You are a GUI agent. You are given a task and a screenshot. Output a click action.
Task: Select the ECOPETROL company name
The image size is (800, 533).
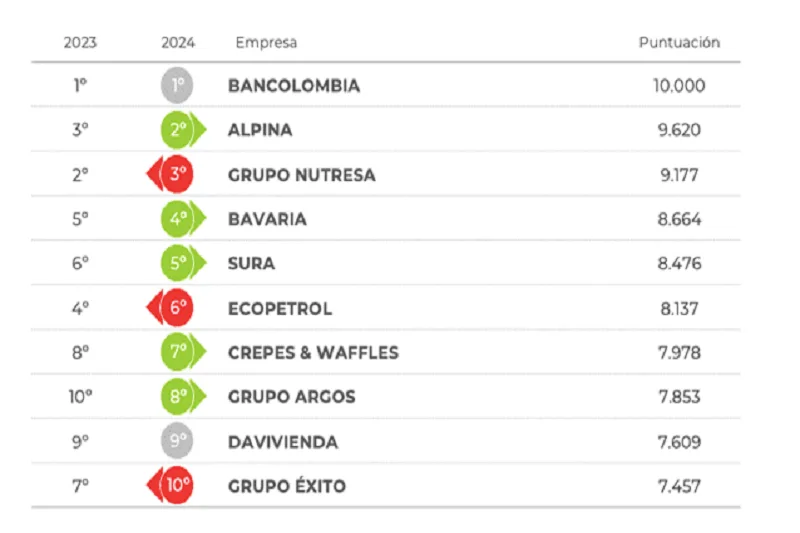click(x=280, y=308)
